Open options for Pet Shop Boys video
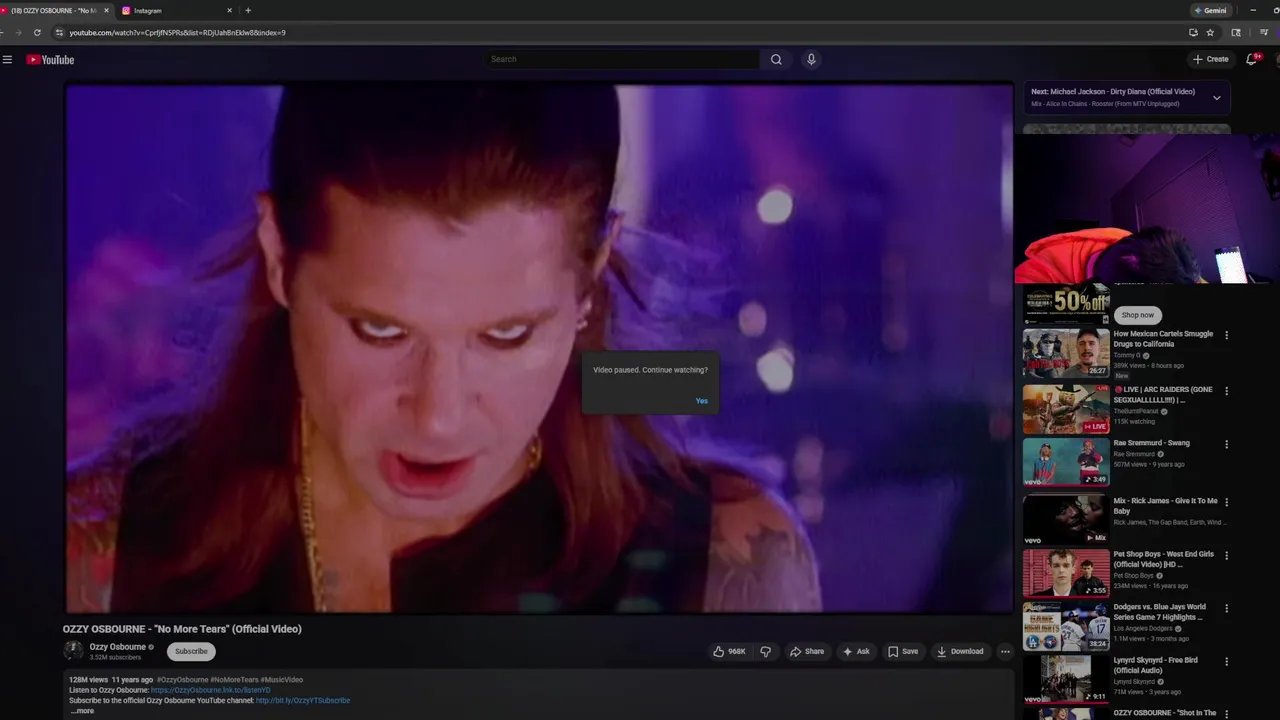The width and height of the screenshot is (1280, 720). click(1226, 555)
